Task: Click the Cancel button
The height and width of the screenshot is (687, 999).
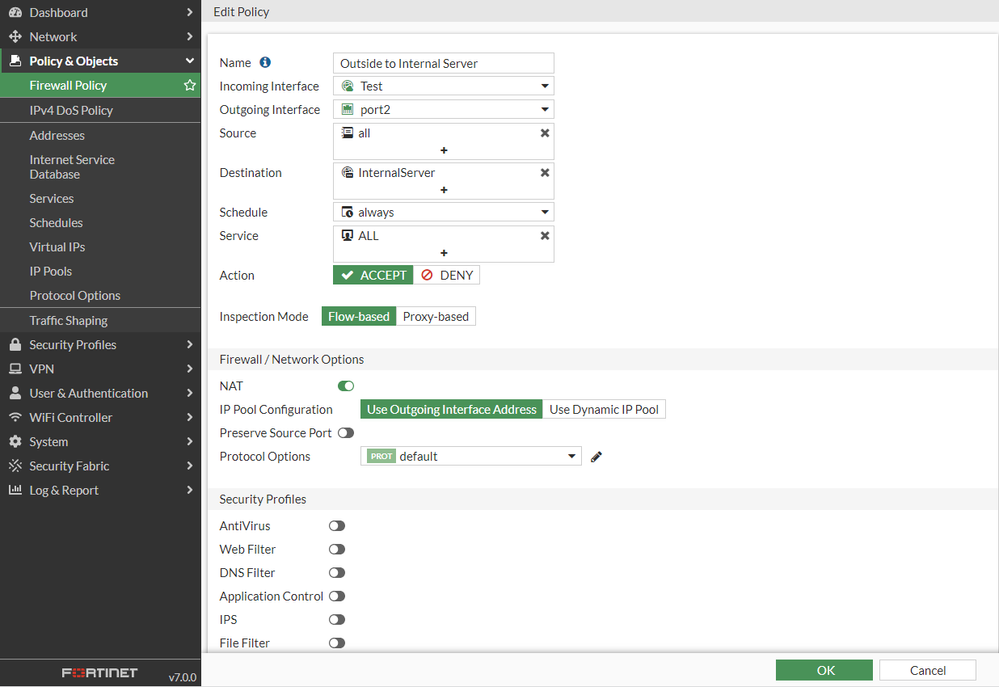Action: click(x=928, y=670)
